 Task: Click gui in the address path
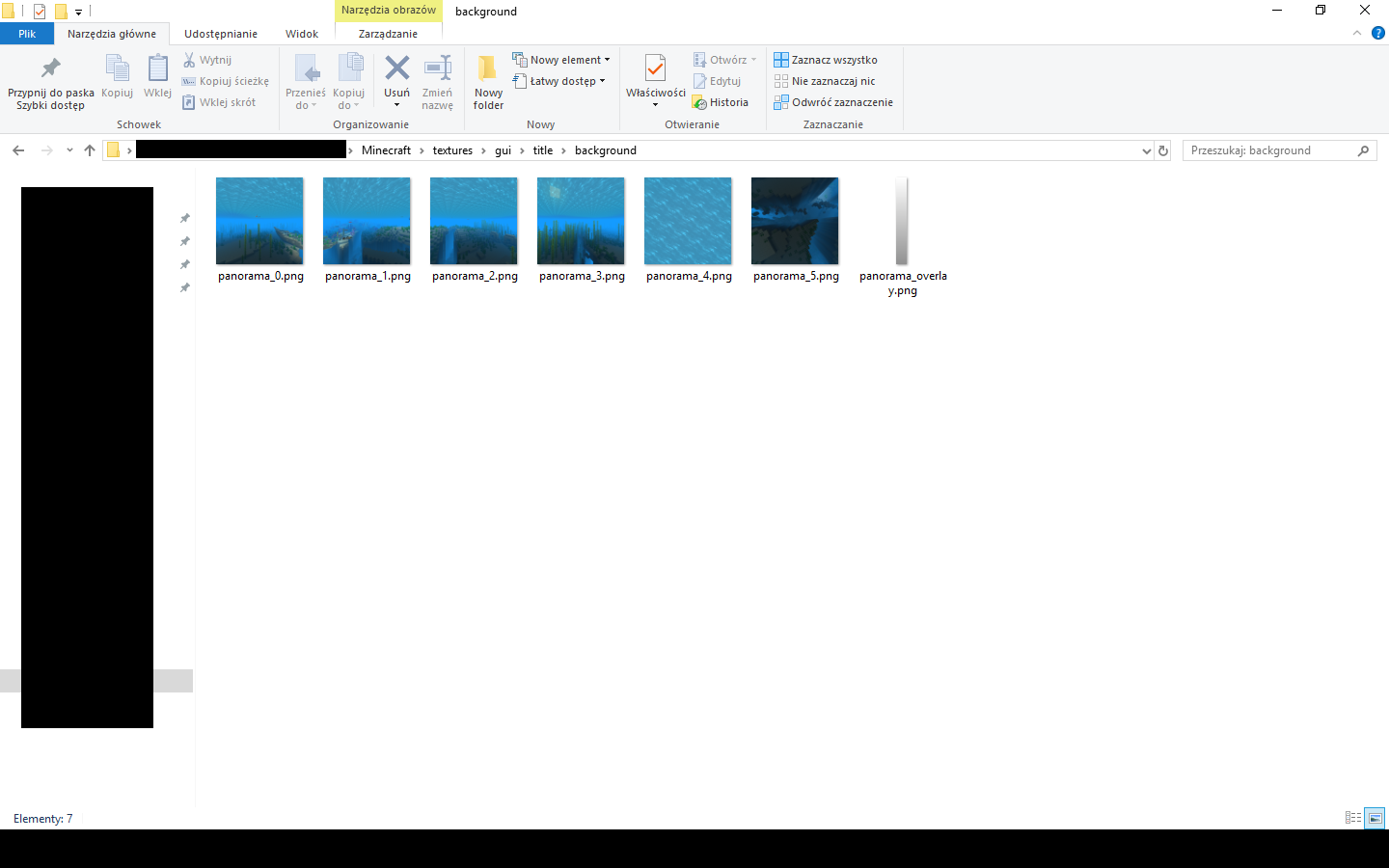[x=503, y=150]
